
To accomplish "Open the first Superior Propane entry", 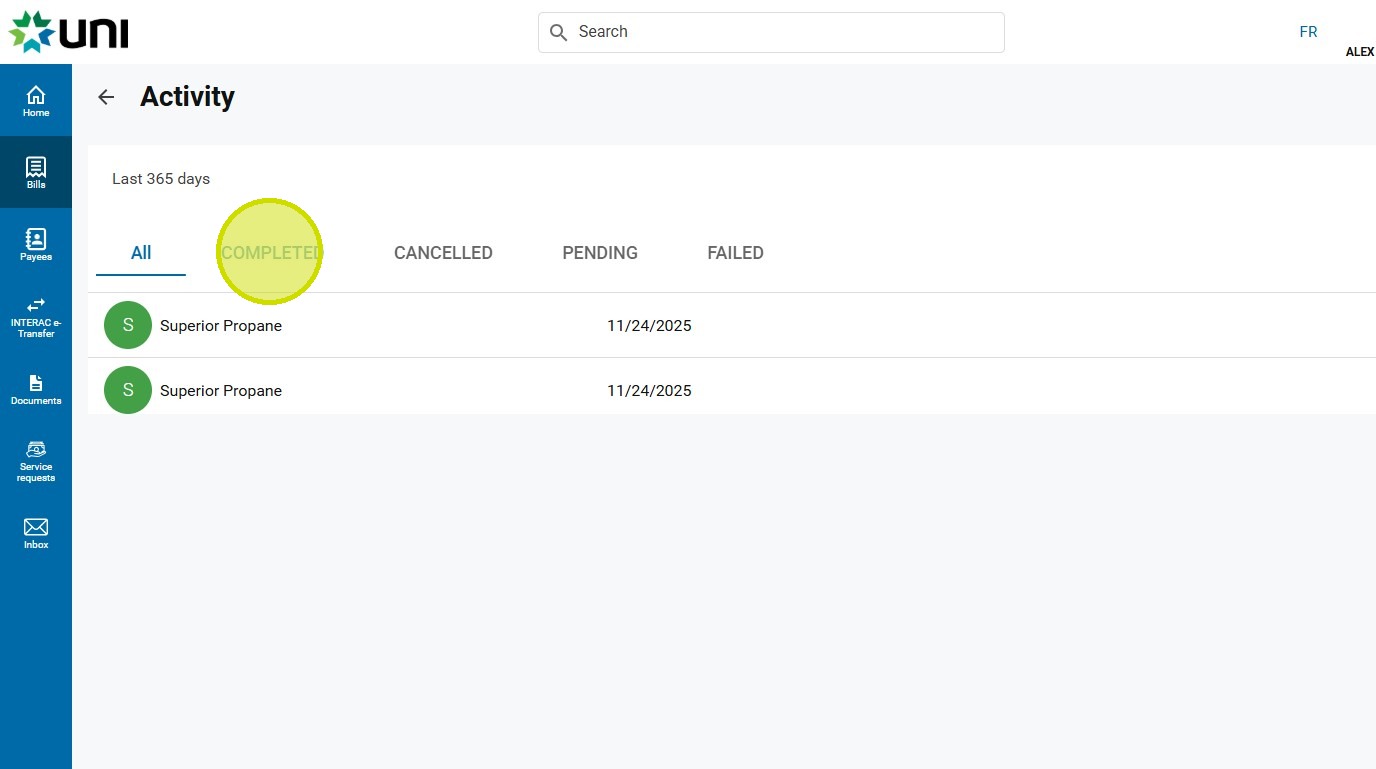I will point(221,326).
